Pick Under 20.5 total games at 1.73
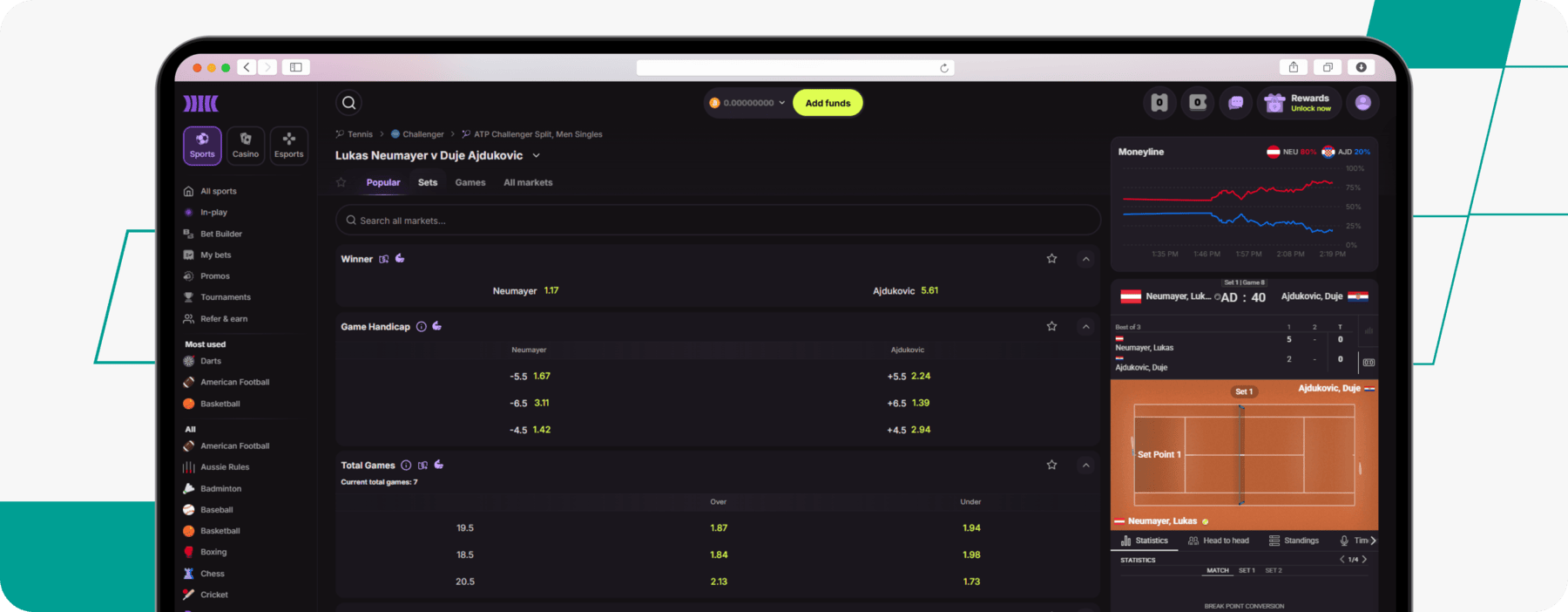The height and width of the screenshot is (612, 1568). 971,581
